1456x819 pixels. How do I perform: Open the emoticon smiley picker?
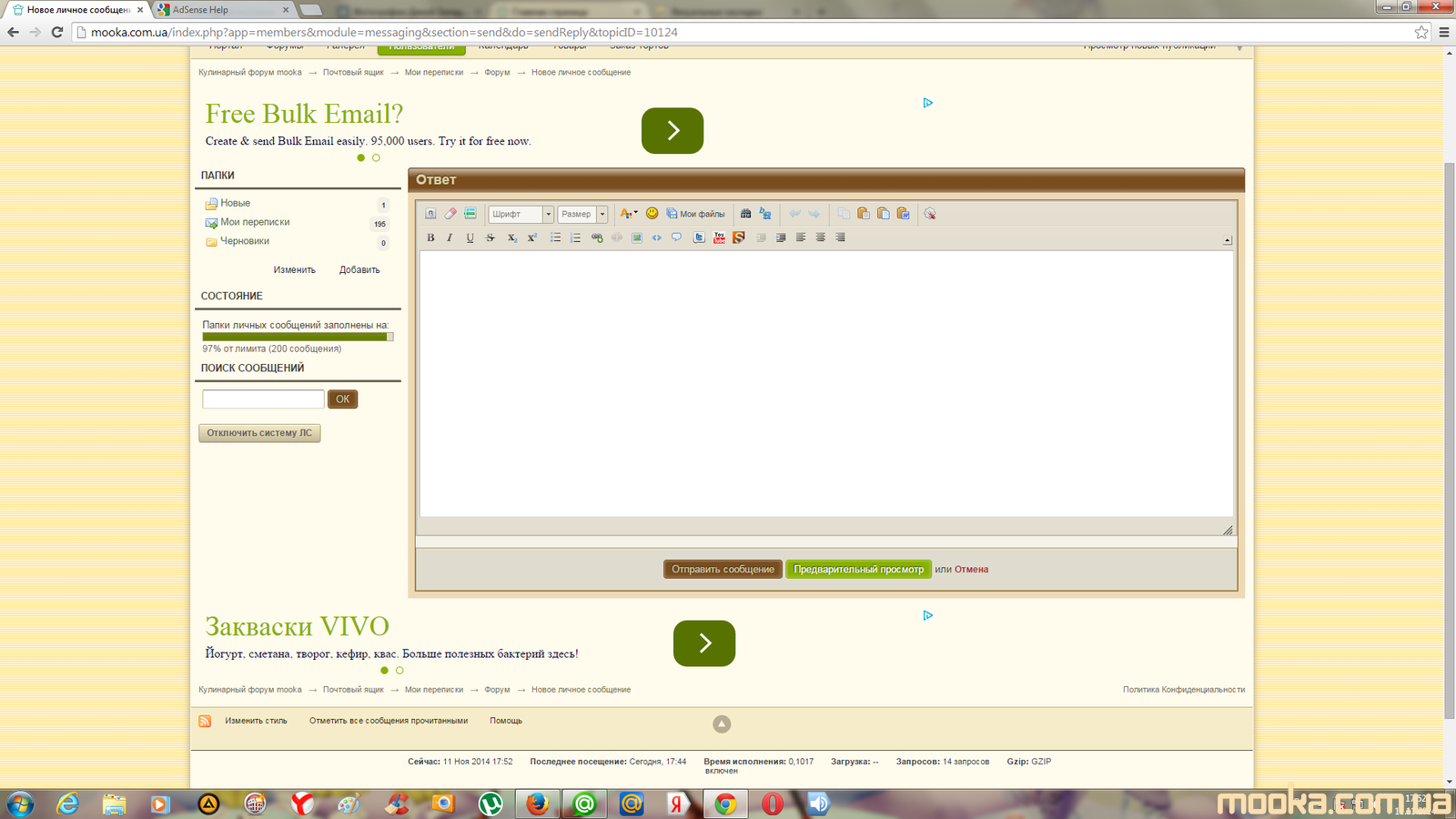[x=652, y=214]
